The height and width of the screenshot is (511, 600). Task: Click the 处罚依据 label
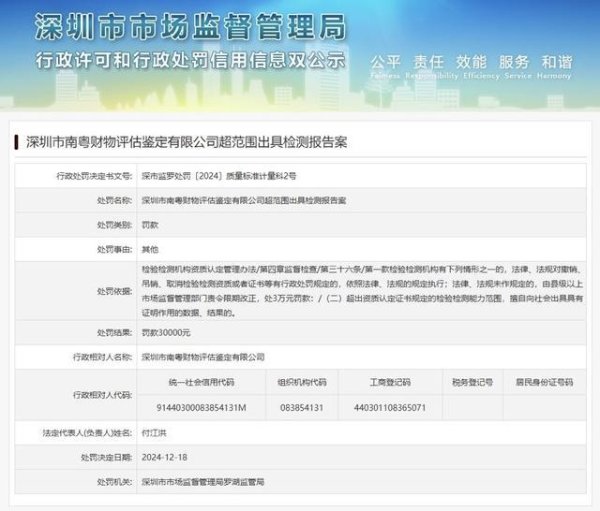pyautogui.click(x=114, y=291)
